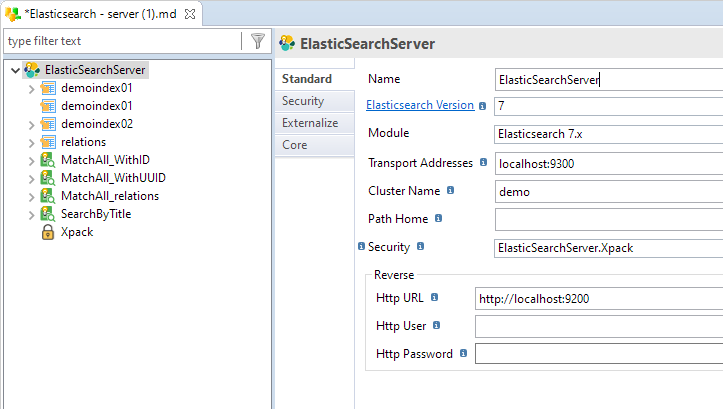
Task: Expand the MatchAll_relations node
Action: tap(31, 197)
